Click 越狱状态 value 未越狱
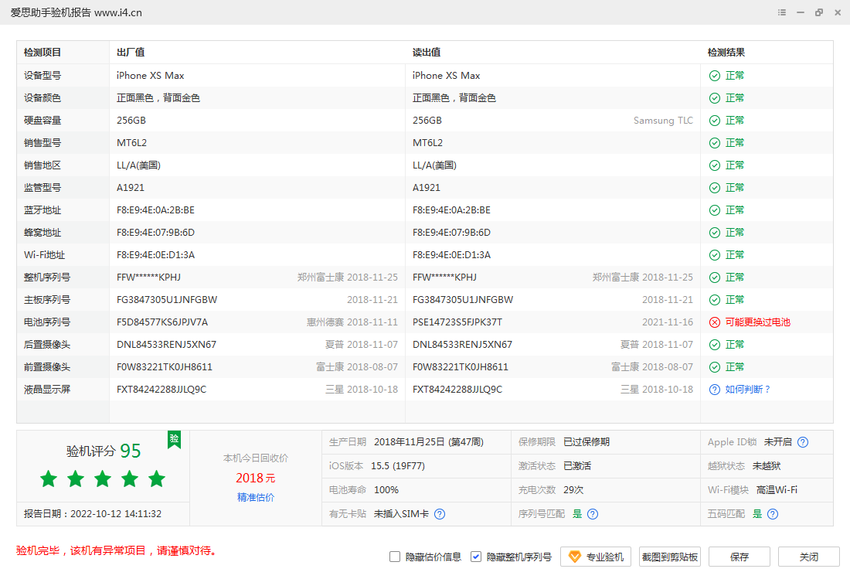850x579 pixels. (767, 466)
